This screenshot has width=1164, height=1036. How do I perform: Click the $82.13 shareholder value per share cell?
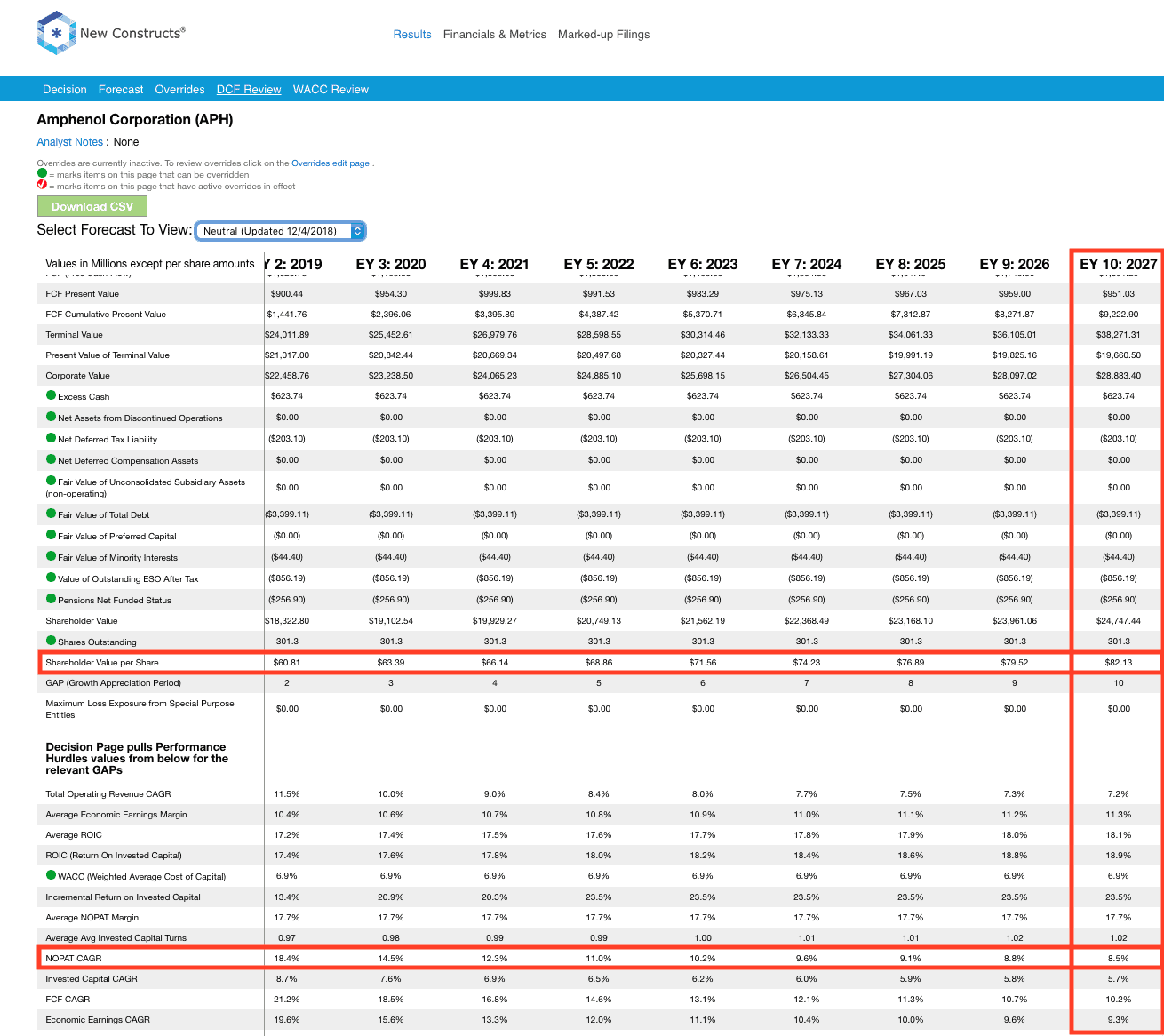(1119, 663)
